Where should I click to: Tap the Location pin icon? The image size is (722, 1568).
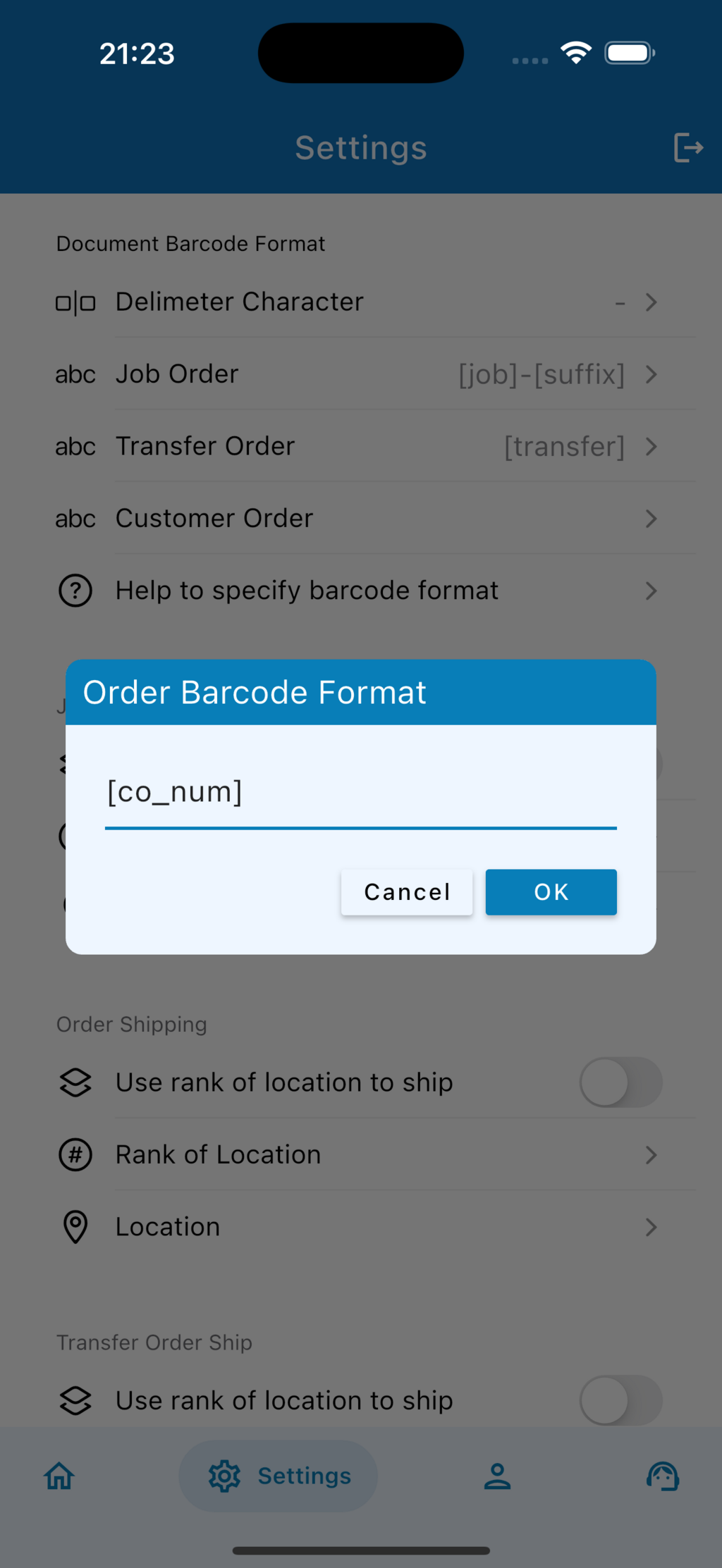(x=75, y=1227)
